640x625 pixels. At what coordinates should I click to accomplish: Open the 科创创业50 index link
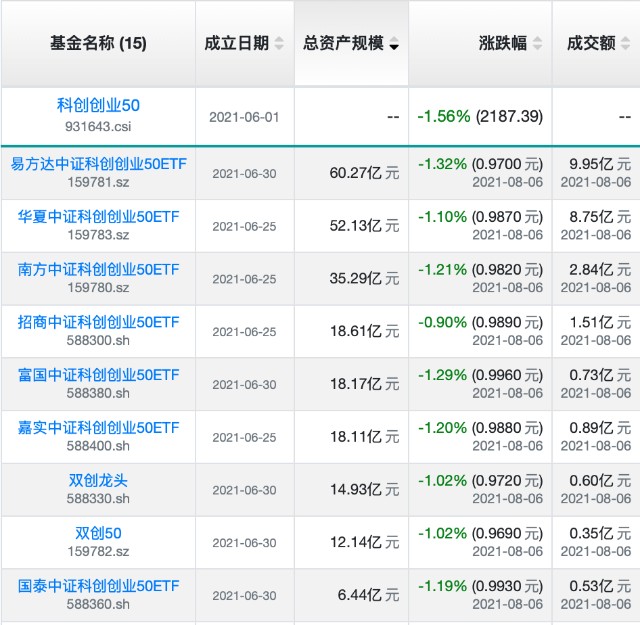(98, 105)
